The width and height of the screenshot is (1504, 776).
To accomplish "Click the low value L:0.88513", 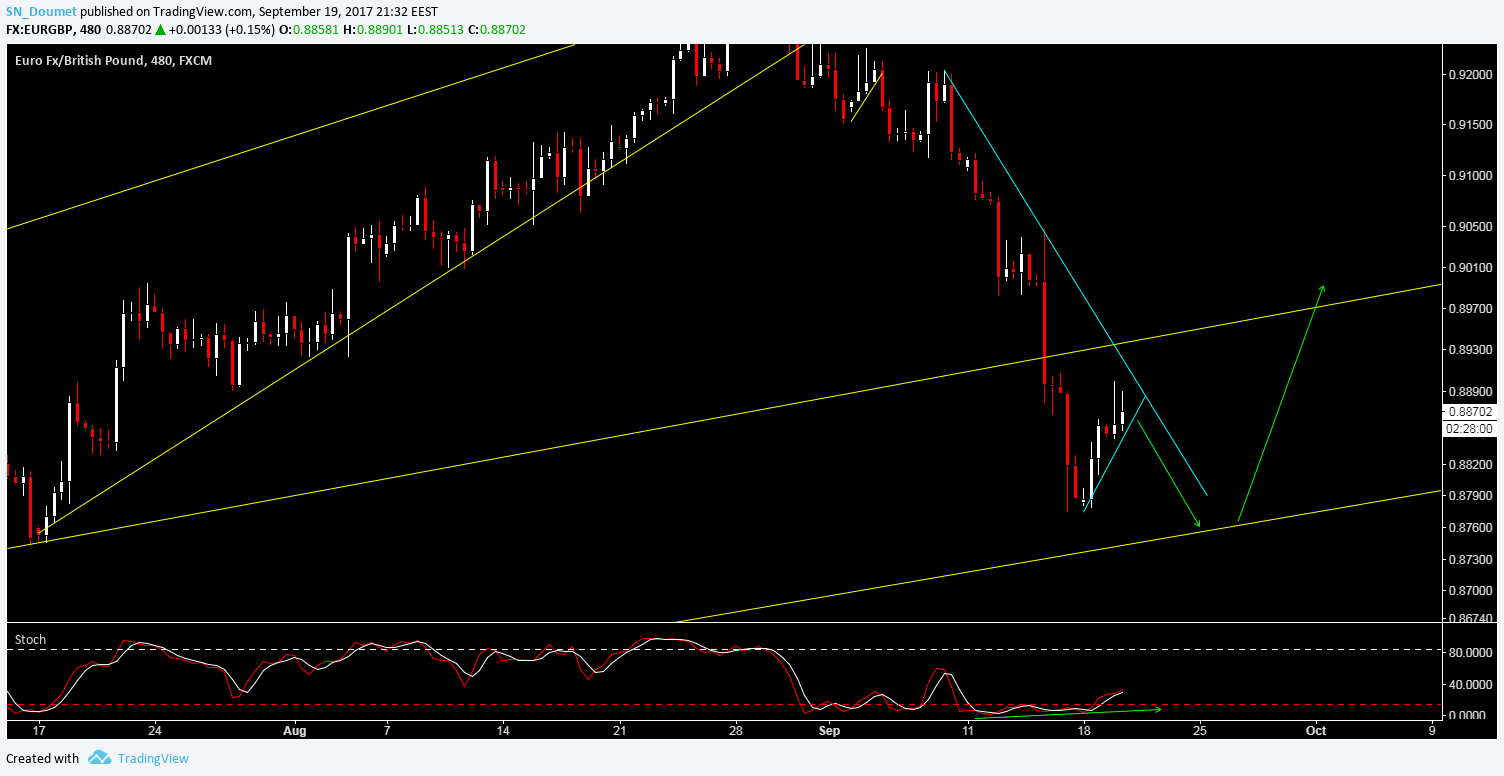I will tap(438, 29).
